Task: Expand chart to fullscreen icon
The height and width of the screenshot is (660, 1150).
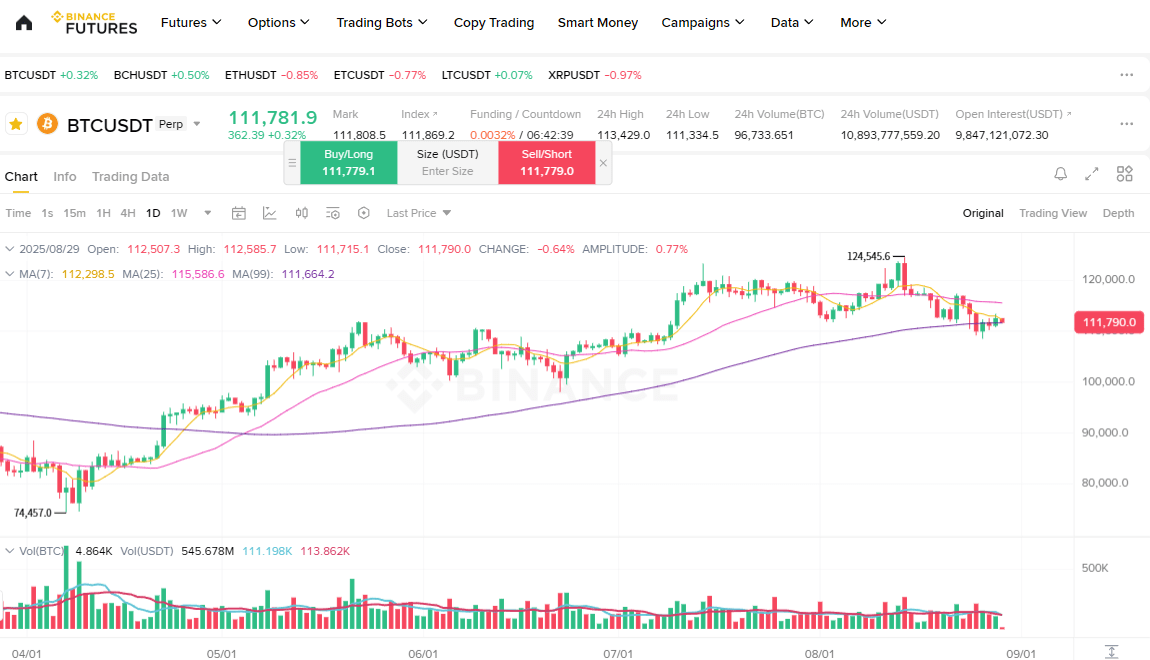Action: (x=1092, y=174)
